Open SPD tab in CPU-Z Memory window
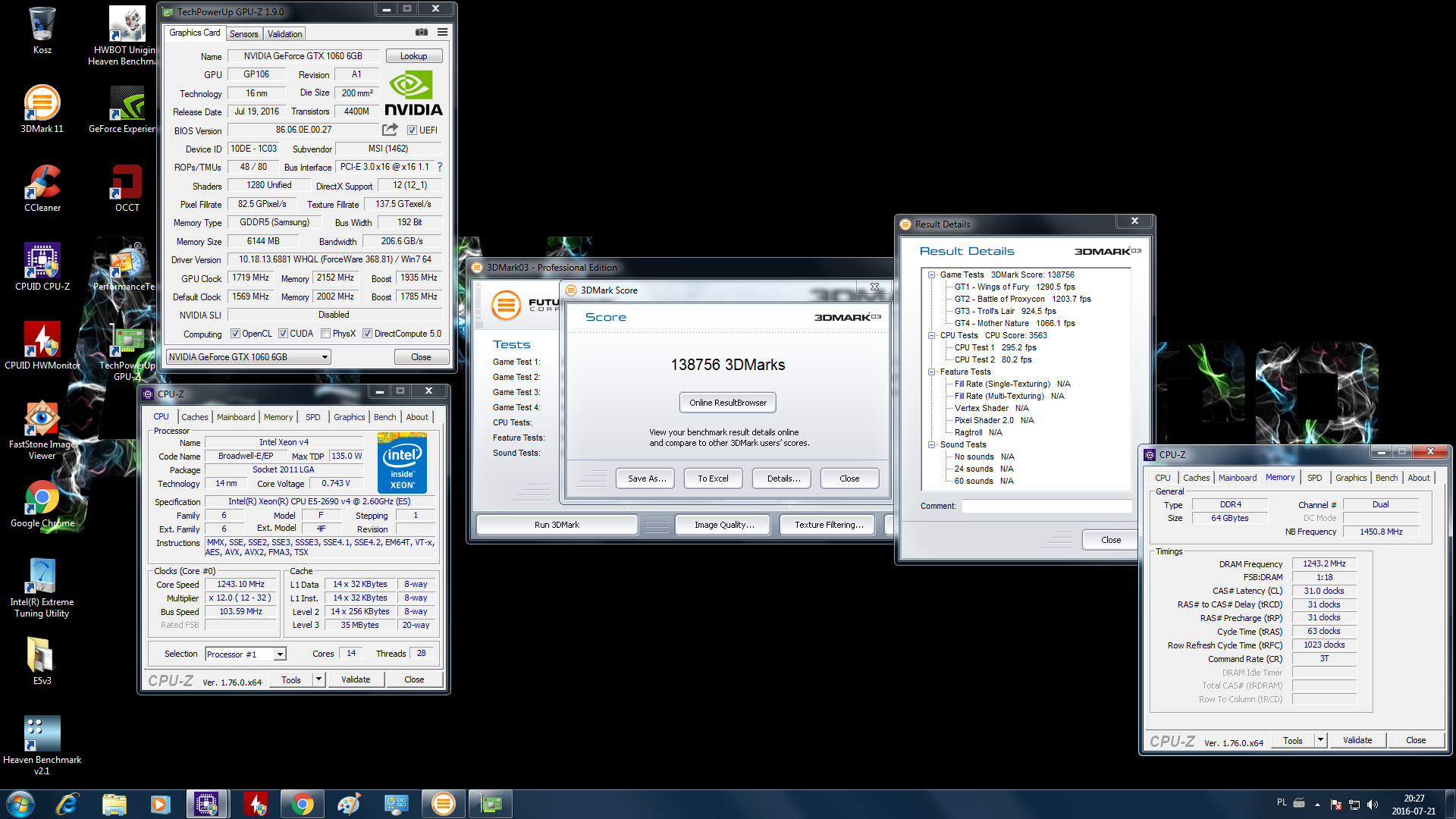The height and width of the screenshot is (819, 1456). (1315, 478)
